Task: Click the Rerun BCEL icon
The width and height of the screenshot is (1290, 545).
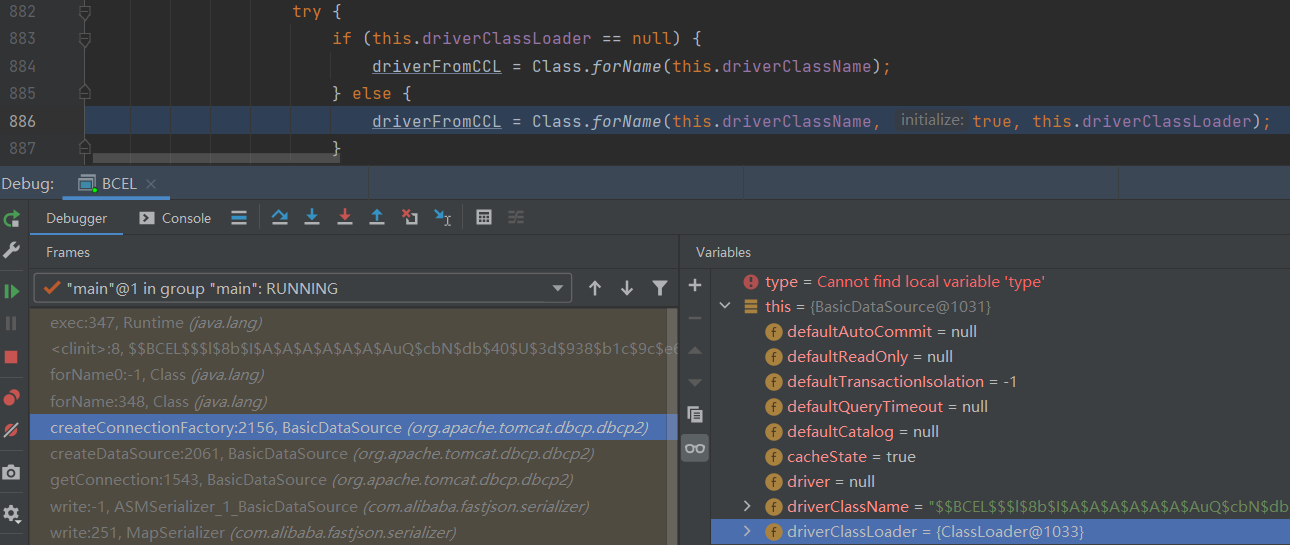Action: point(11,219)
